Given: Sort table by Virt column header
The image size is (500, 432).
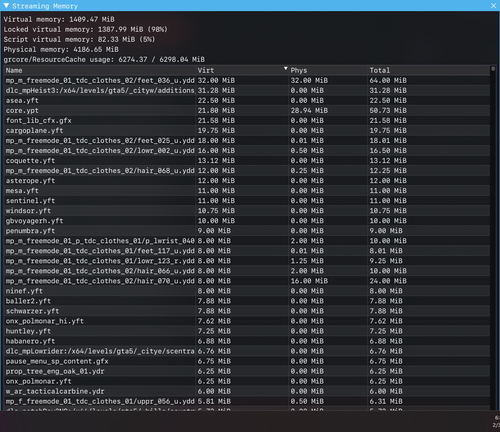Looking at the screenshot, I should point(242,70).
